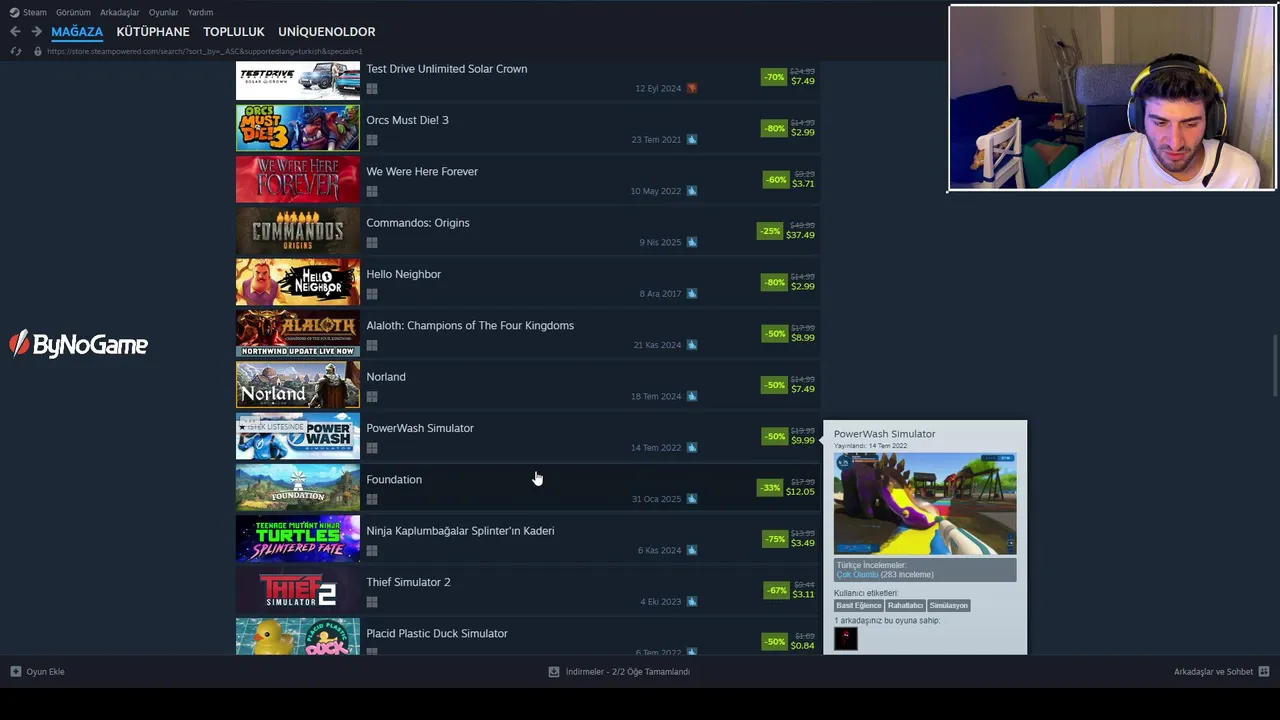Open the Norland thumbnail
The image size is (1280, 720).
[298, 385]
